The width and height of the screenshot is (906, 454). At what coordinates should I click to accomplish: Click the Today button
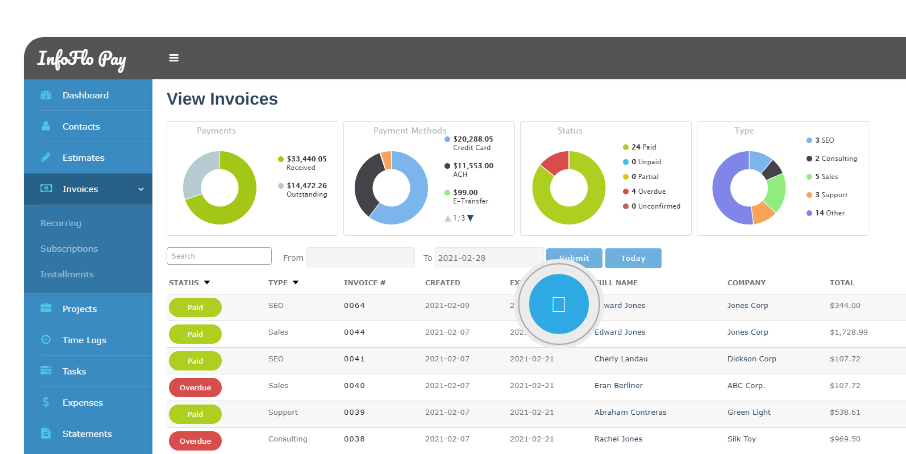coord(632,258)
